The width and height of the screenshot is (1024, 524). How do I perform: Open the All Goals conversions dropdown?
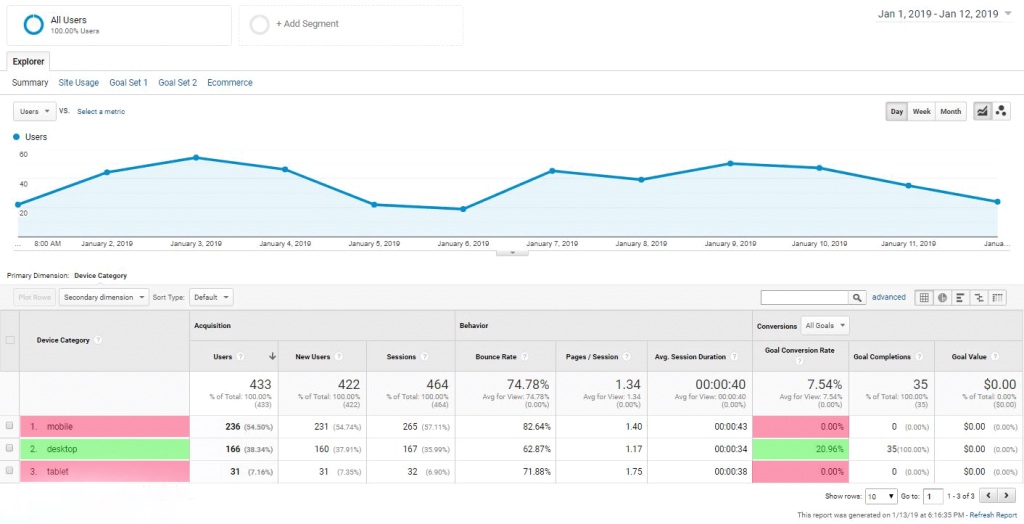[825, 325]
